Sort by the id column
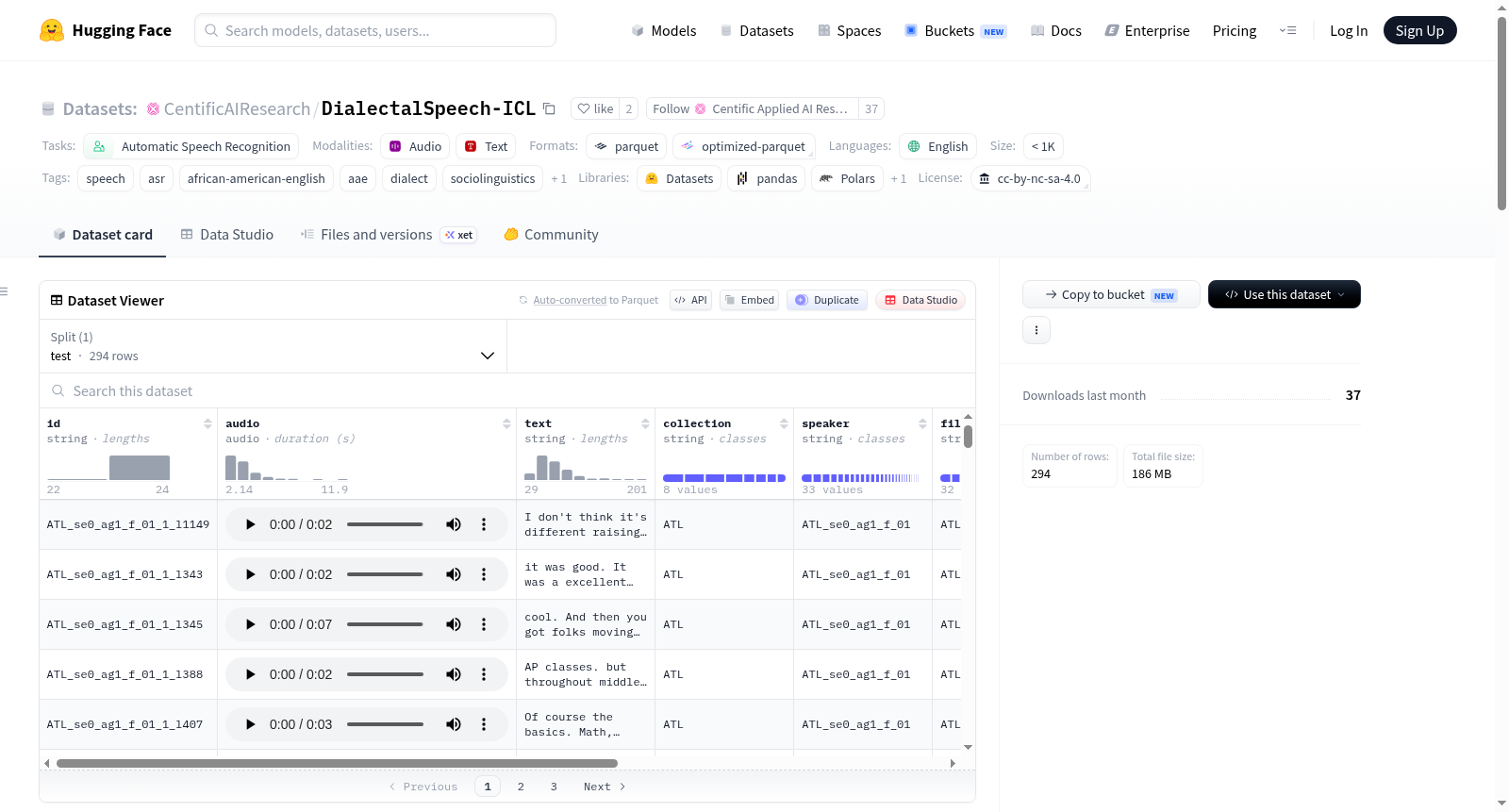Viewport: 1509px width, 812px height. (207, 423)
